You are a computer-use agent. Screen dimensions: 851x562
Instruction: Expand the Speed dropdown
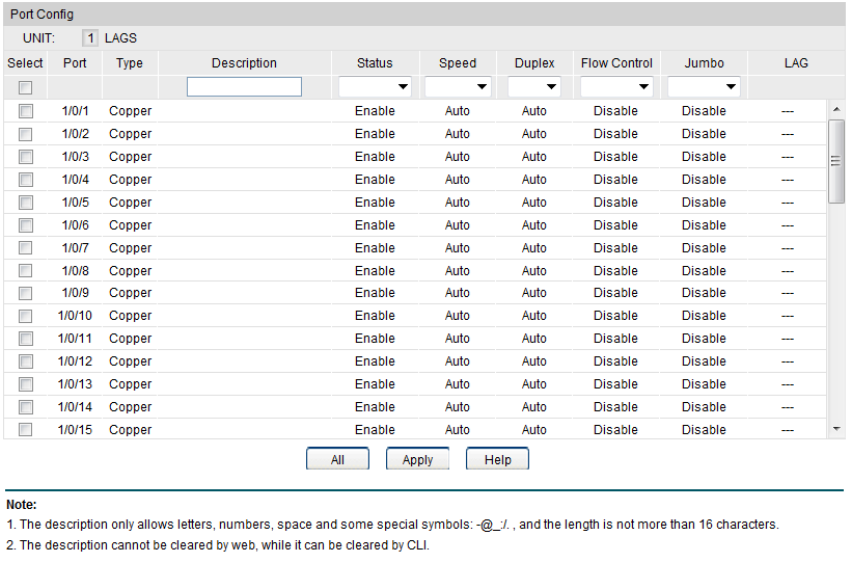[x=457, y=87]
